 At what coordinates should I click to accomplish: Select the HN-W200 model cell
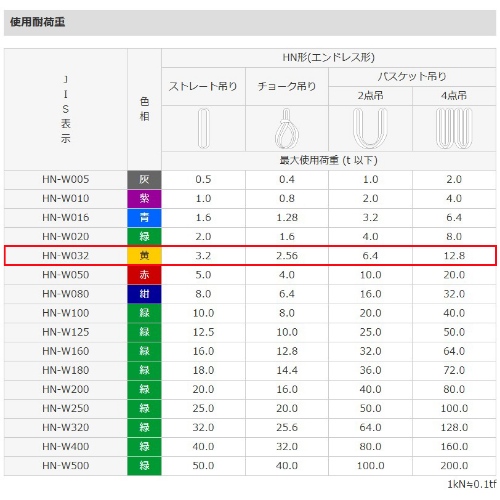tap(66, 389)
